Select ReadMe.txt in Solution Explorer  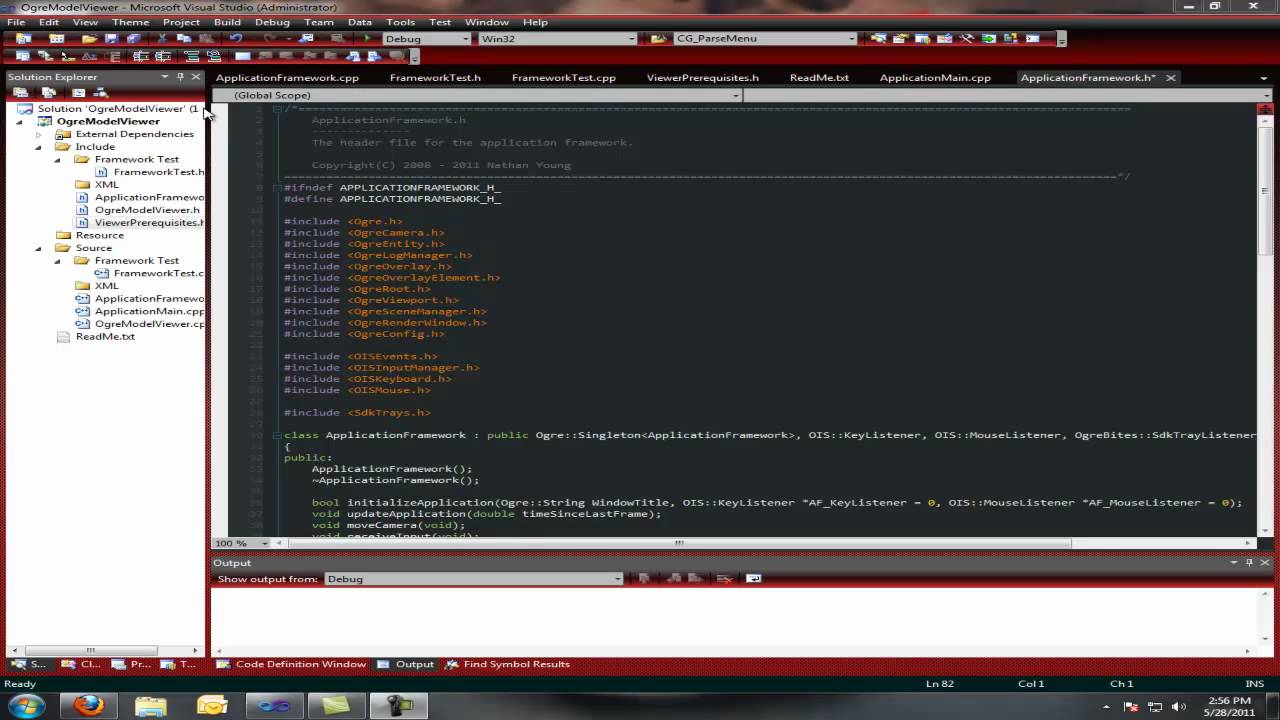click(x=105, y=337)
